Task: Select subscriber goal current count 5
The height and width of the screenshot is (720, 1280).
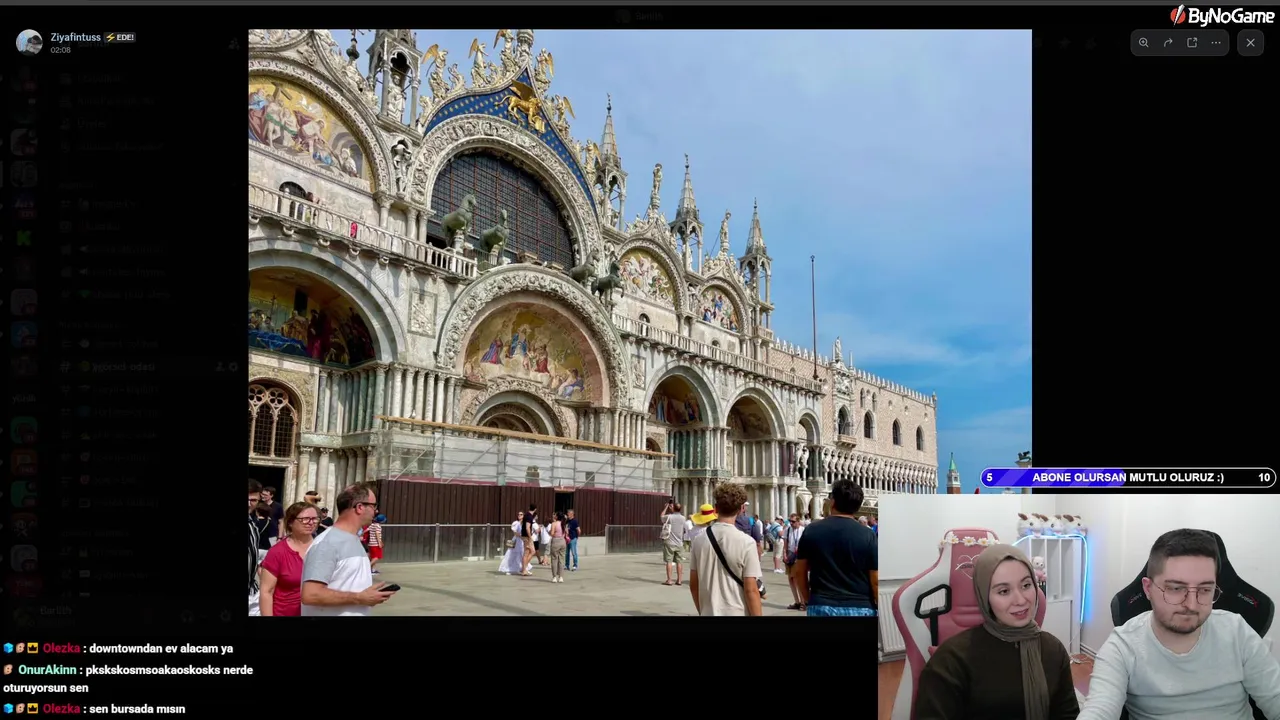Action: pos(989,477)
